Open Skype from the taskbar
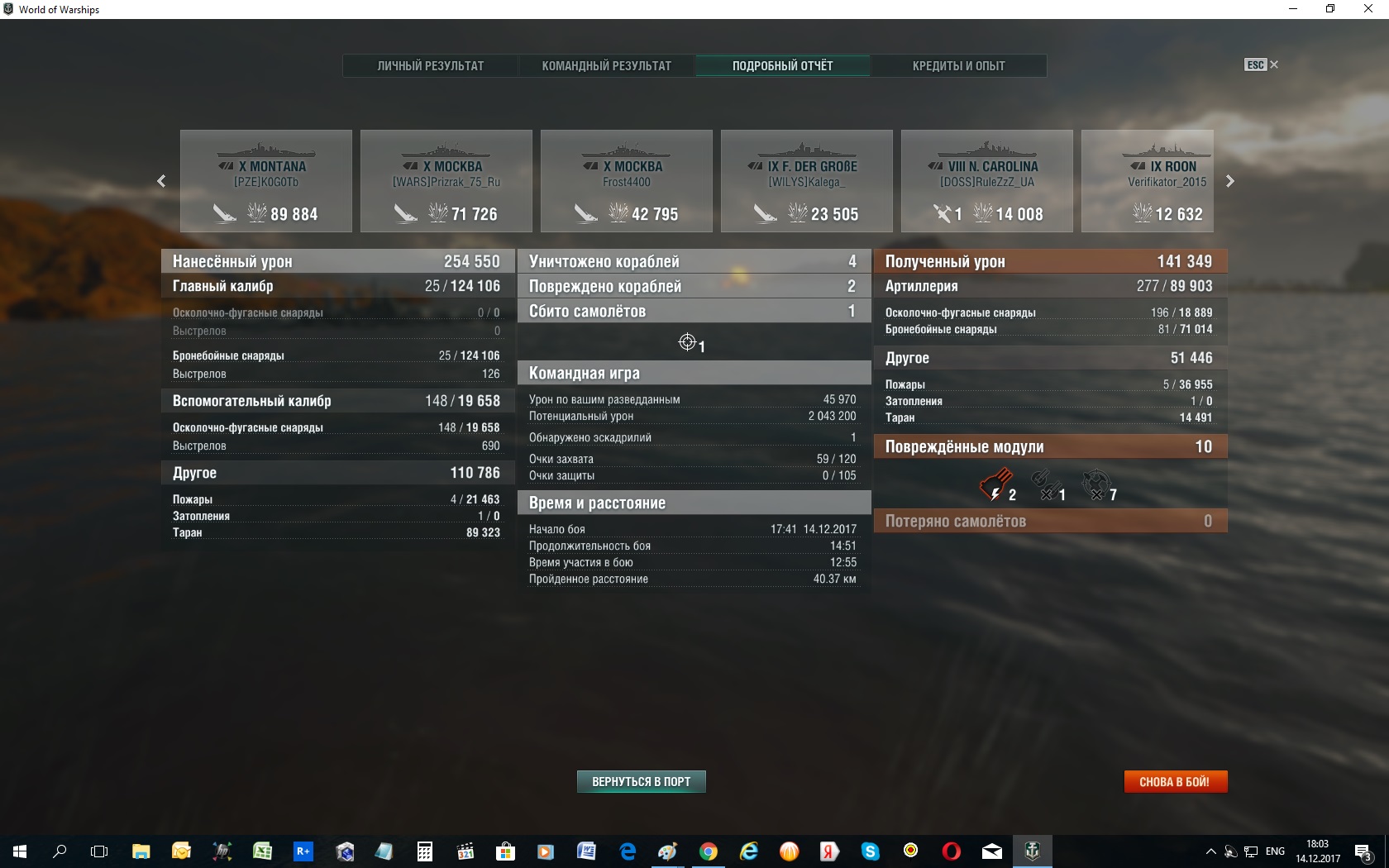Screen dimensions: 1389x868 point(870,851)
